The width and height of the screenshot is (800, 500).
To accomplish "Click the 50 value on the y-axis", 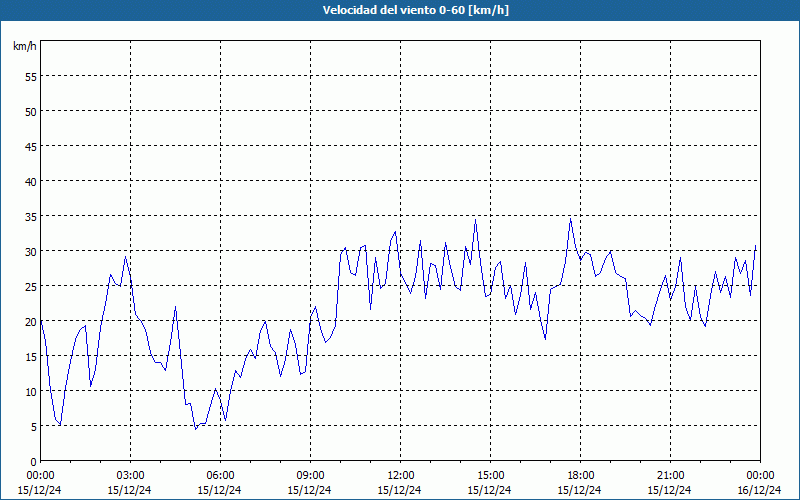I will [31, 111].
